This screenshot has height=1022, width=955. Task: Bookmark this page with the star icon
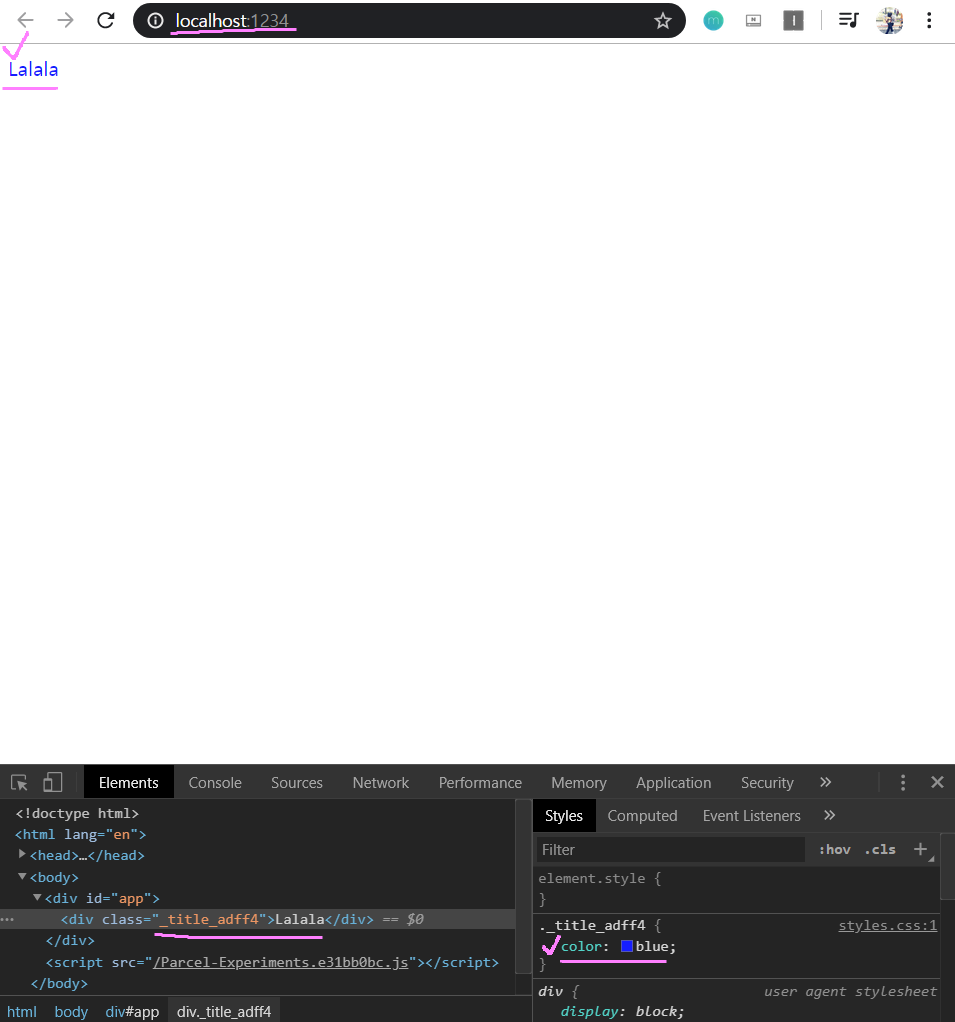click(663, 21)
